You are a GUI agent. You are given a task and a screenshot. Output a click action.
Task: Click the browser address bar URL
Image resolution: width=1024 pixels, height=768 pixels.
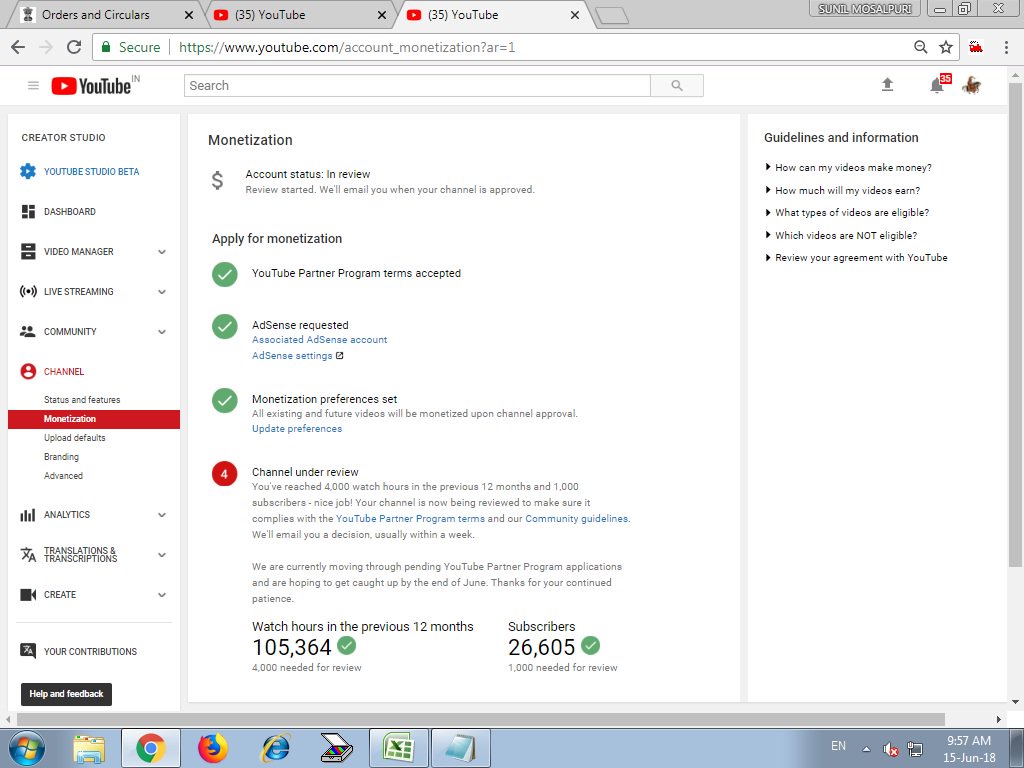click(347, 47)
